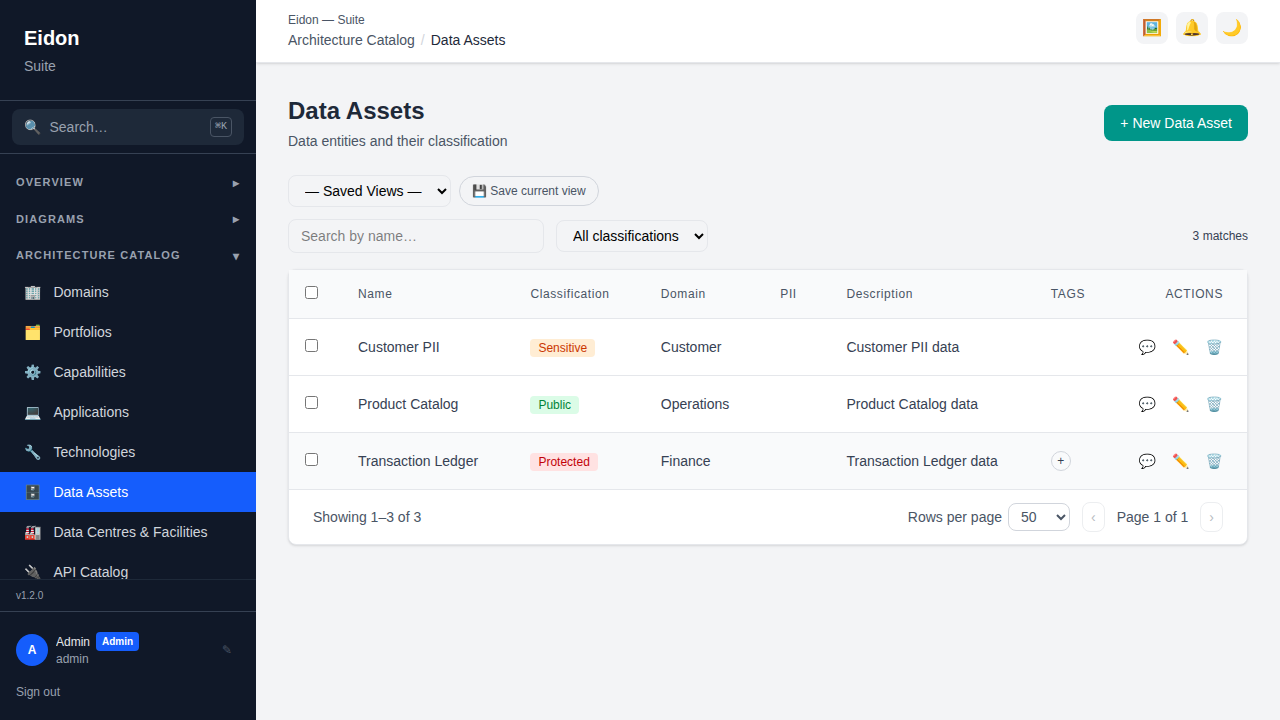Click the Admin role badge
The width and height of the screenshot is (1280, 720).
117,641
